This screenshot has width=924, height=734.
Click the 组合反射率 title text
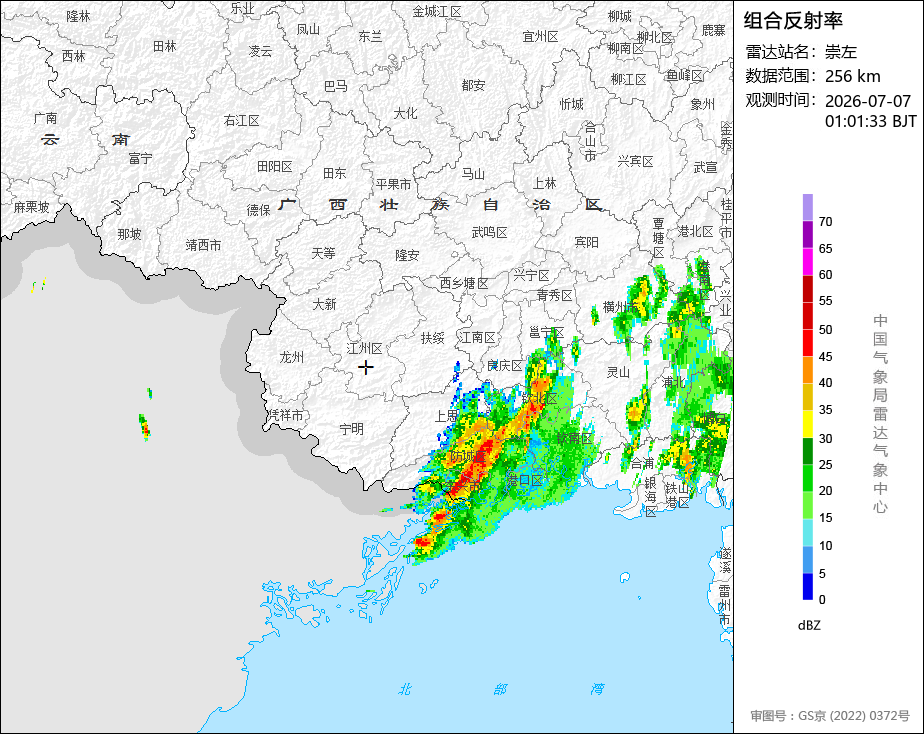click(x=793, y=21)
